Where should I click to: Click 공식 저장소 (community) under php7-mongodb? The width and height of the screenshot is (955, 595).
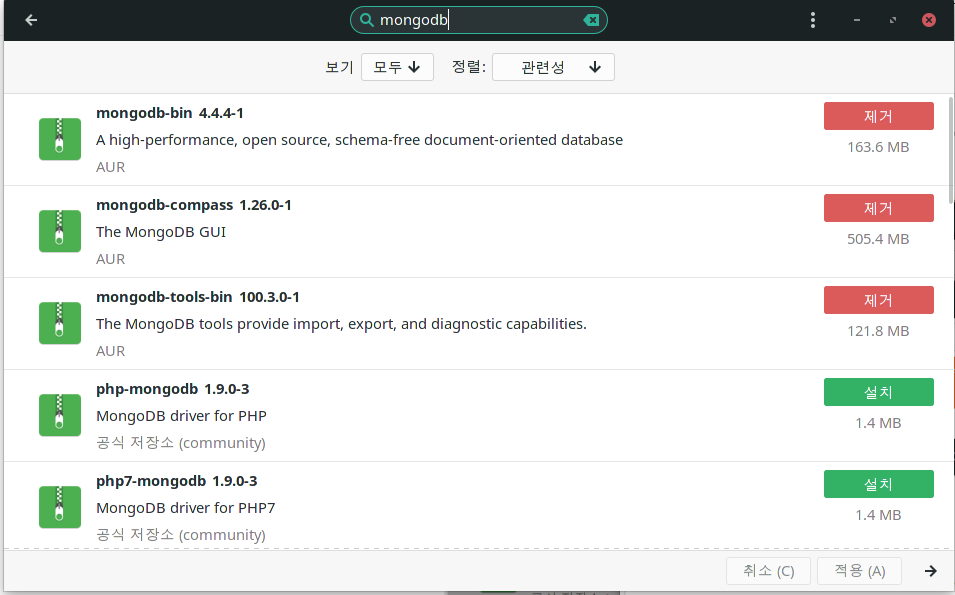point(181,535)
